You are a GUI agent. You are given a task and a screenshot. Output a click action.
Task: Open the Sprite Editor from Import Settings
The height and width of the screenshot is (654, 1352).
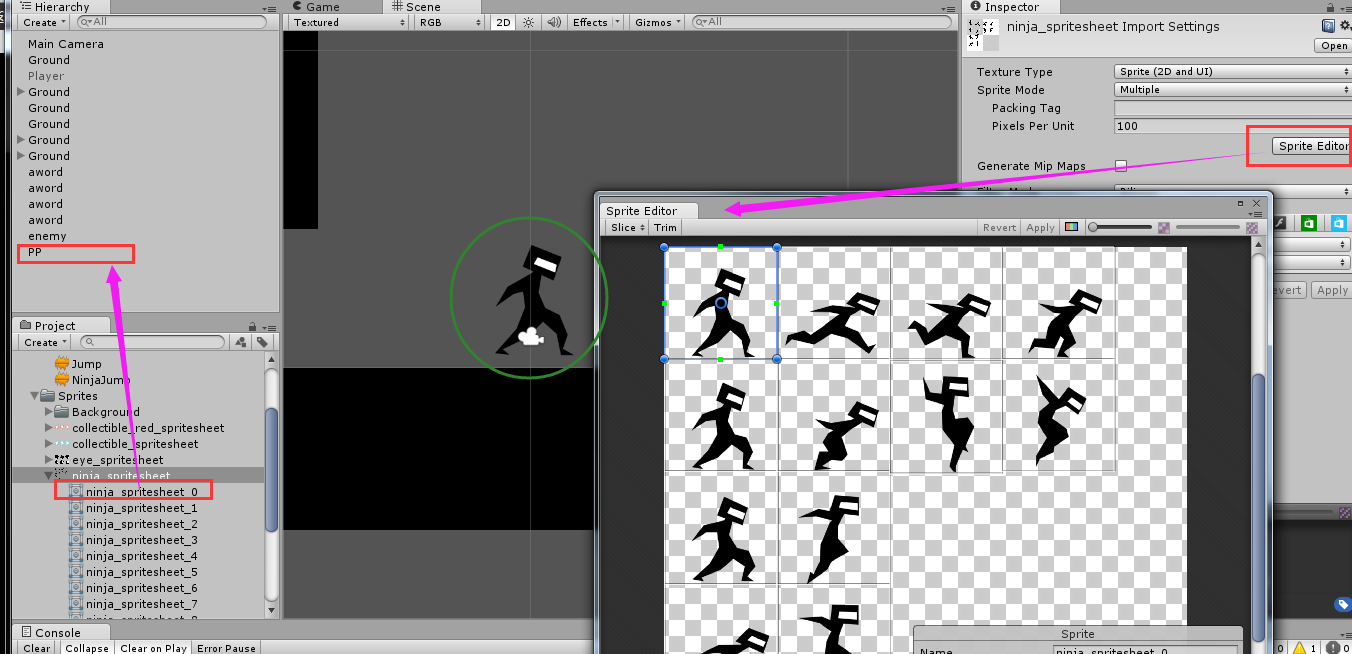1312,145
